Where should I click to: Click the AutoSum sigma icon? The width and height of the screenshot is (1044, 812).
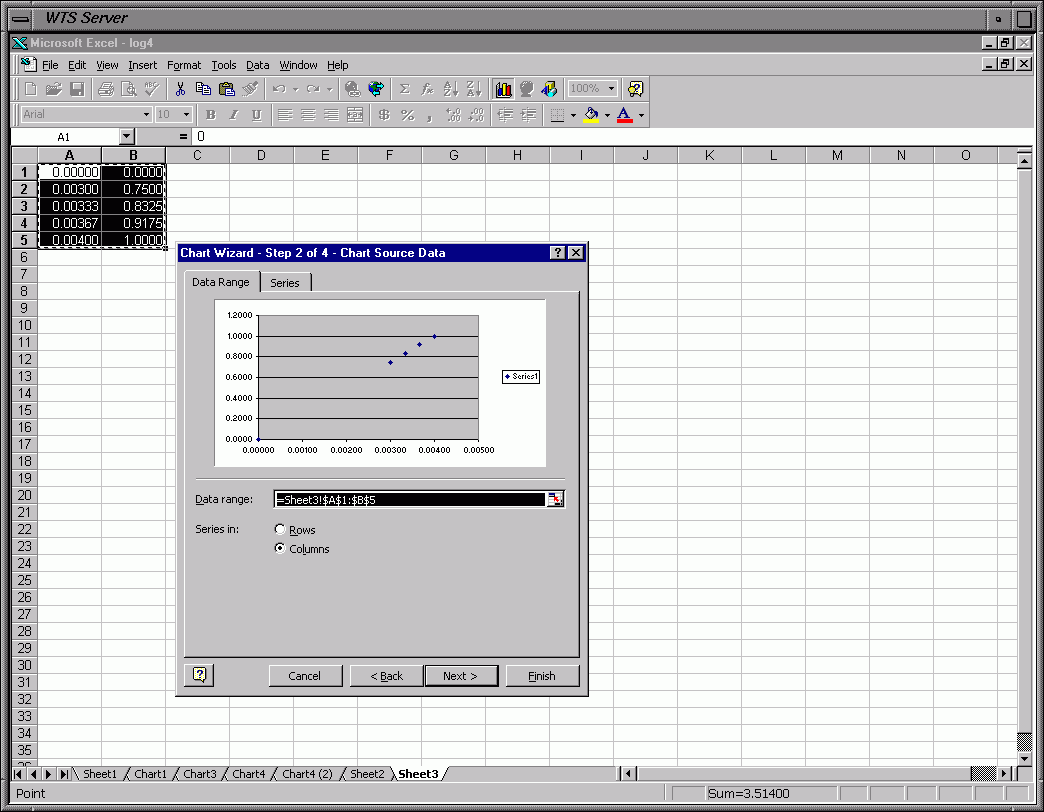click(405, 89)
